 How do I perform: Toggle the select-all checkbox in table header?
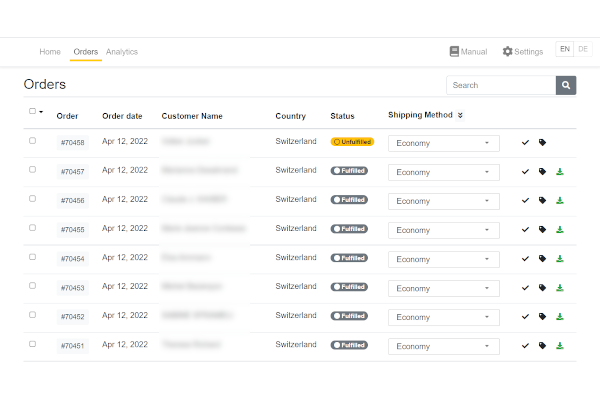[x=33, y=111]
